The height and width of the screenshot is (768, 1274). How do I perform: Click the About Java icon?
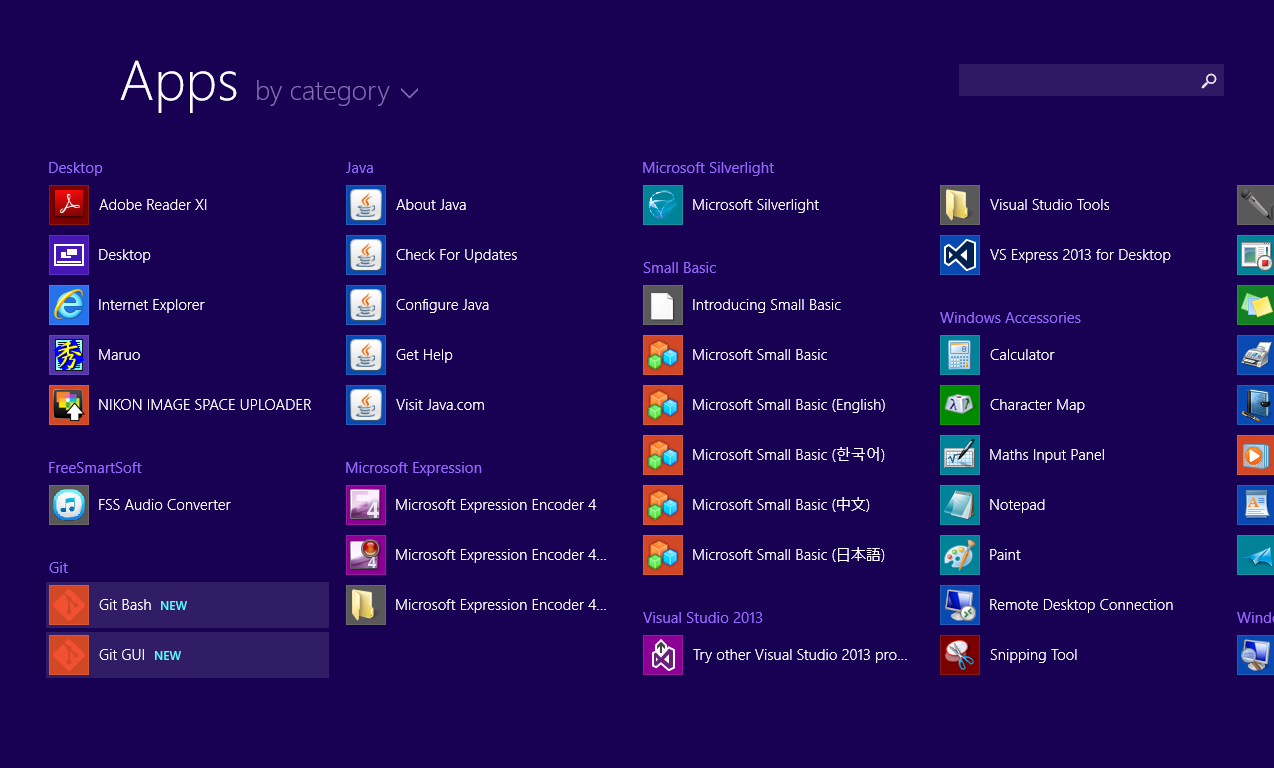coord(366,205)
